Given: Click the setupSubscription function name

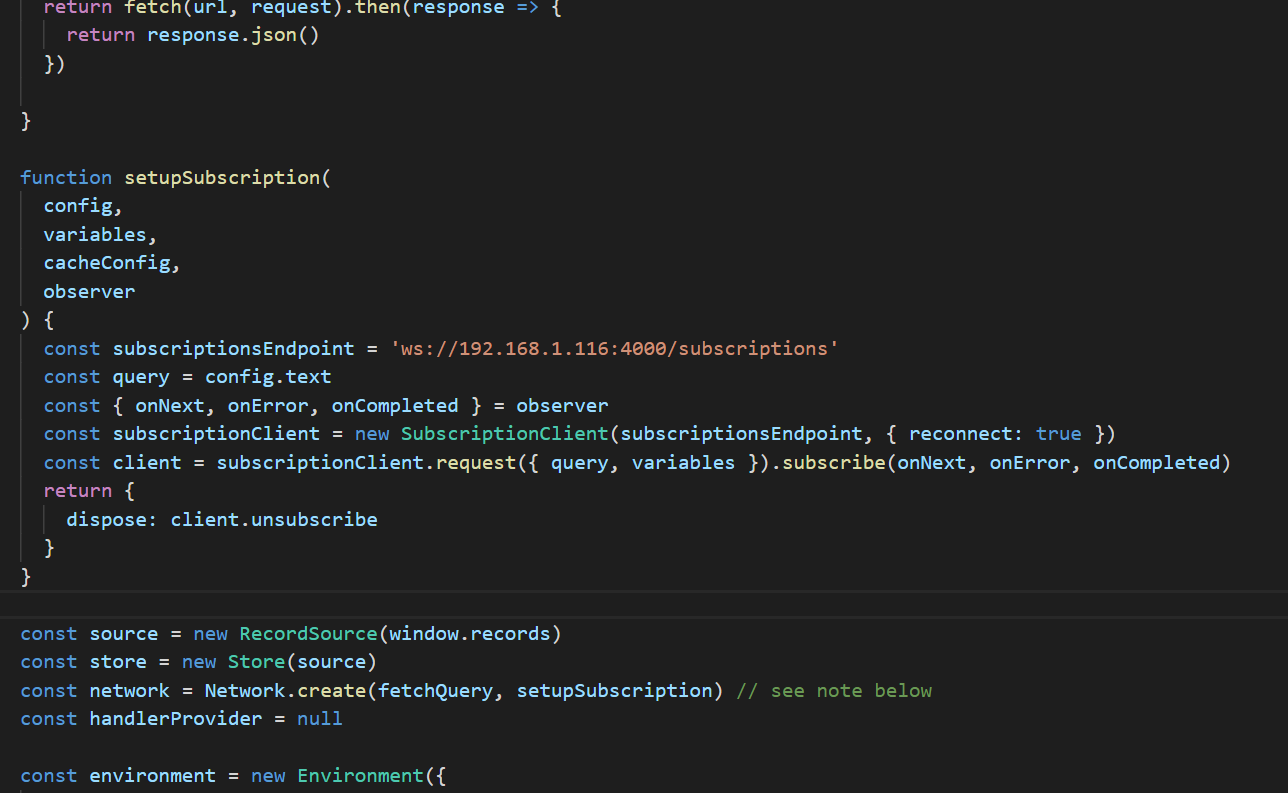Looking at the screenshot, I should coord(222,177).
